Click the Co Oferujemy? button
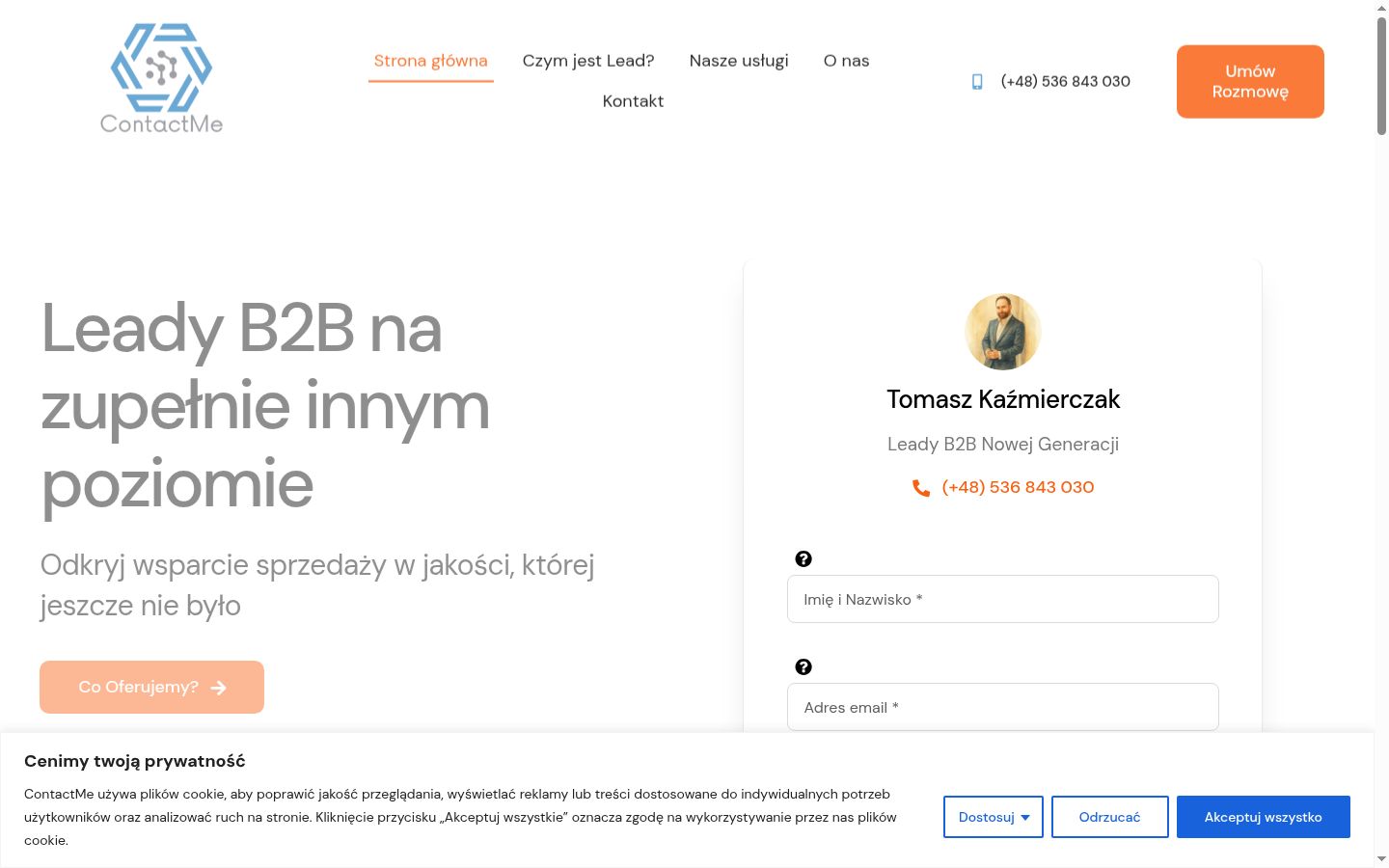1389x868 pixels. tap(151, 688)
